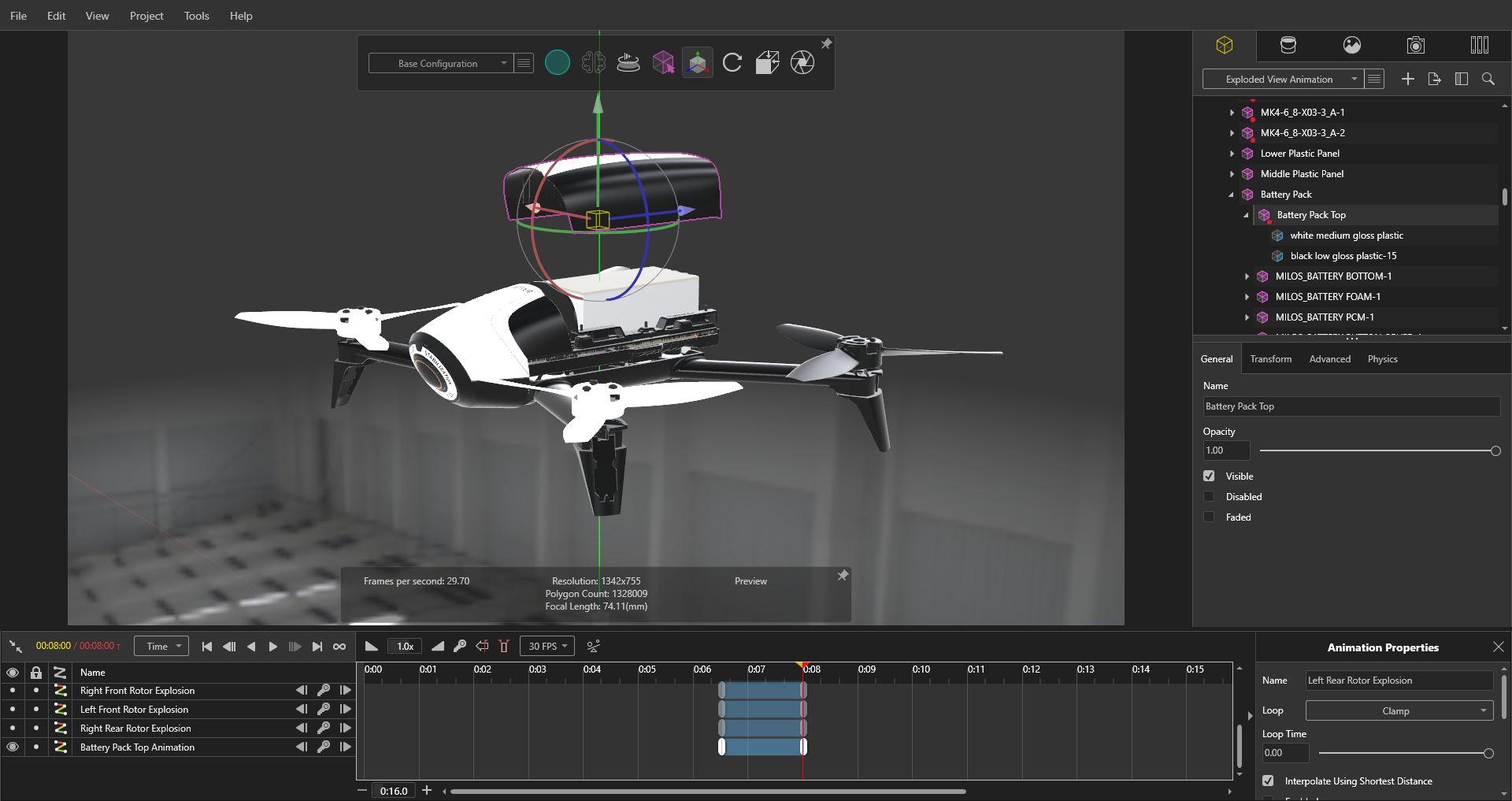Open the materials database tab icon
The image size is (1512, 801).
point(1288,46)
